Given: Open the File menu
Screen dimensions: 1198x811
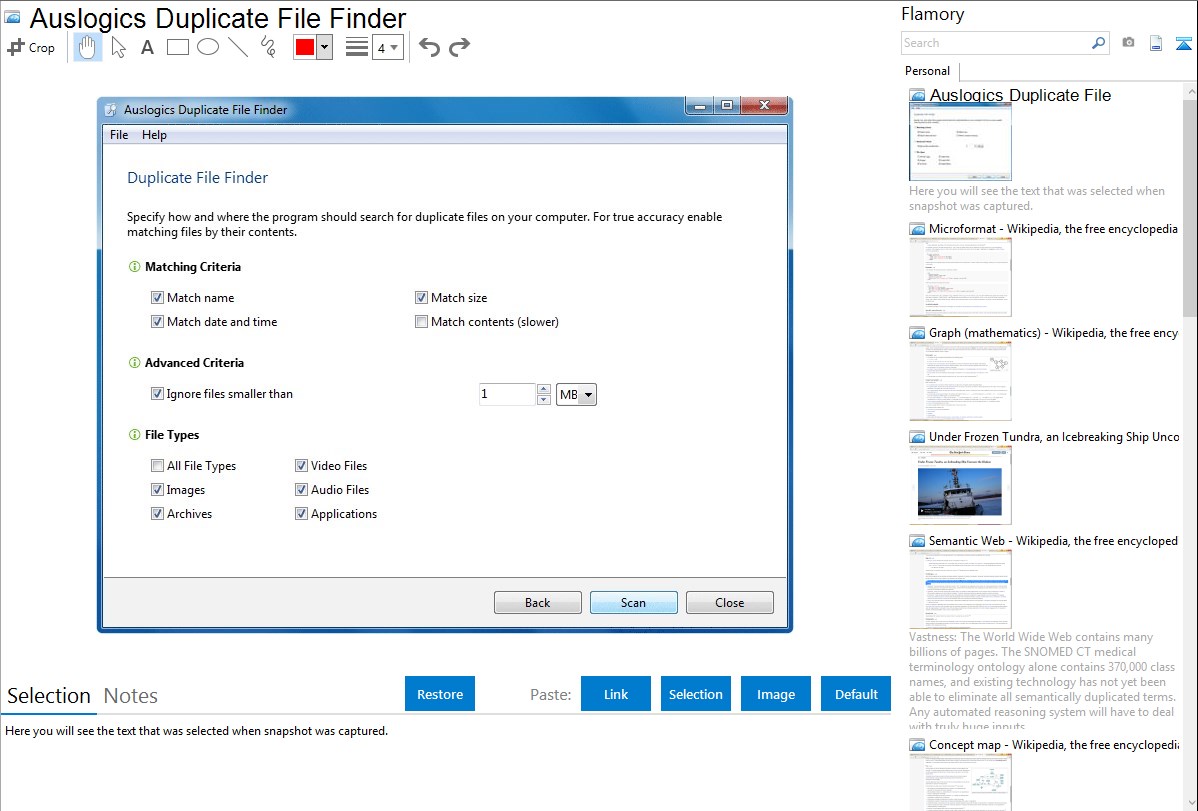Looking at the screenshot, I should coord(119,135).
